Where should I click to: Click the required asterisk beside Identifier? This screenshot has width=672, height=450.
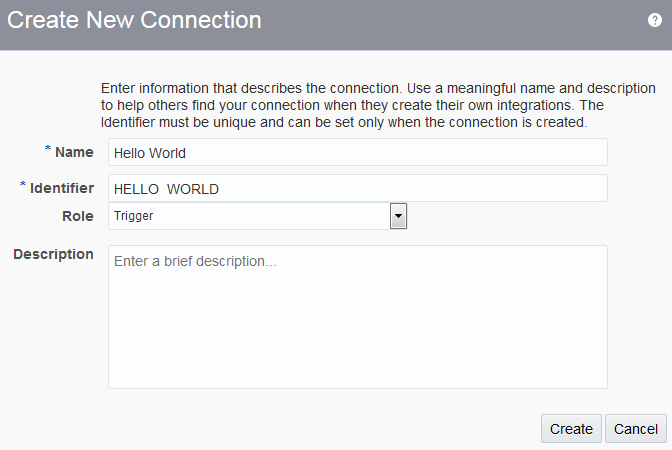[23, 186]
